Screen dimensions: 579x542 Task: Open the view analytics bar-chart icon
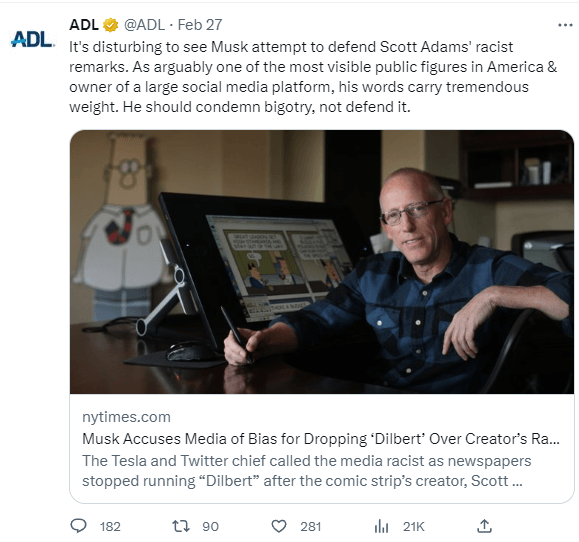click(x=381, y=526)
